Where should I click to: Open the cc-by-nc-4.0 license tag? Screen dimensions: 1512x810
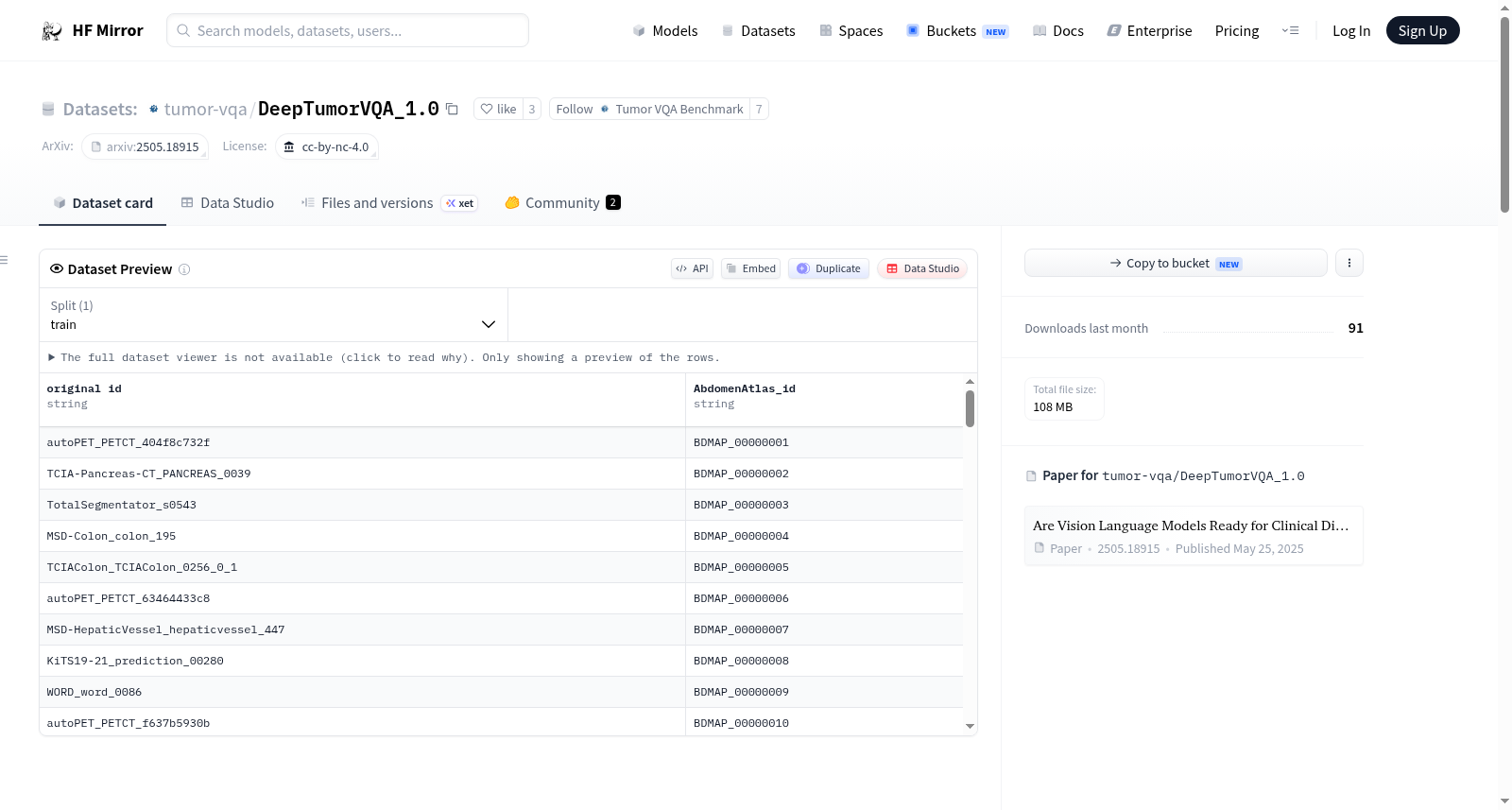[x=327, y=146]
